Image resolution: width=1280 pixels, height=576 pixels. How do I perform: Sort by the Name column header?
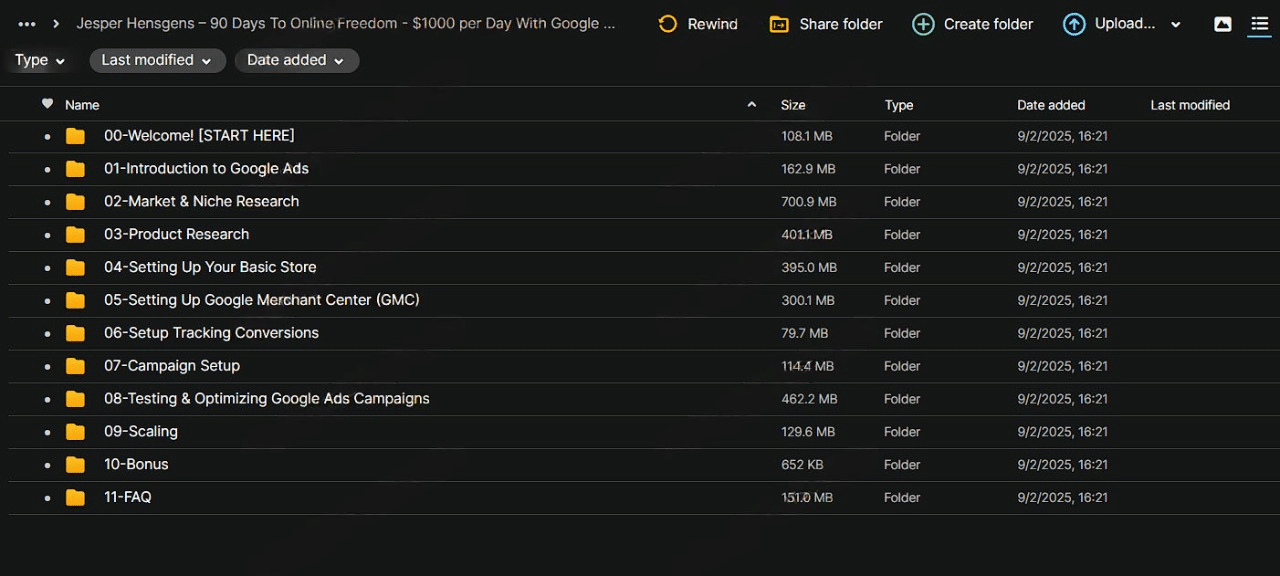(x=82, y=105)
